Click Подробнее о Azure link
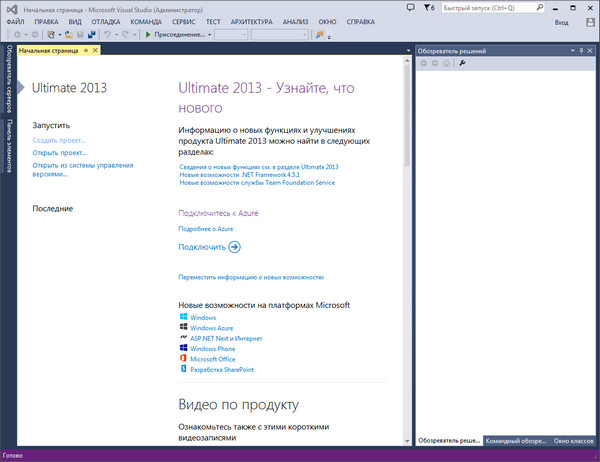The image size is (600, 462). point(205,229)
